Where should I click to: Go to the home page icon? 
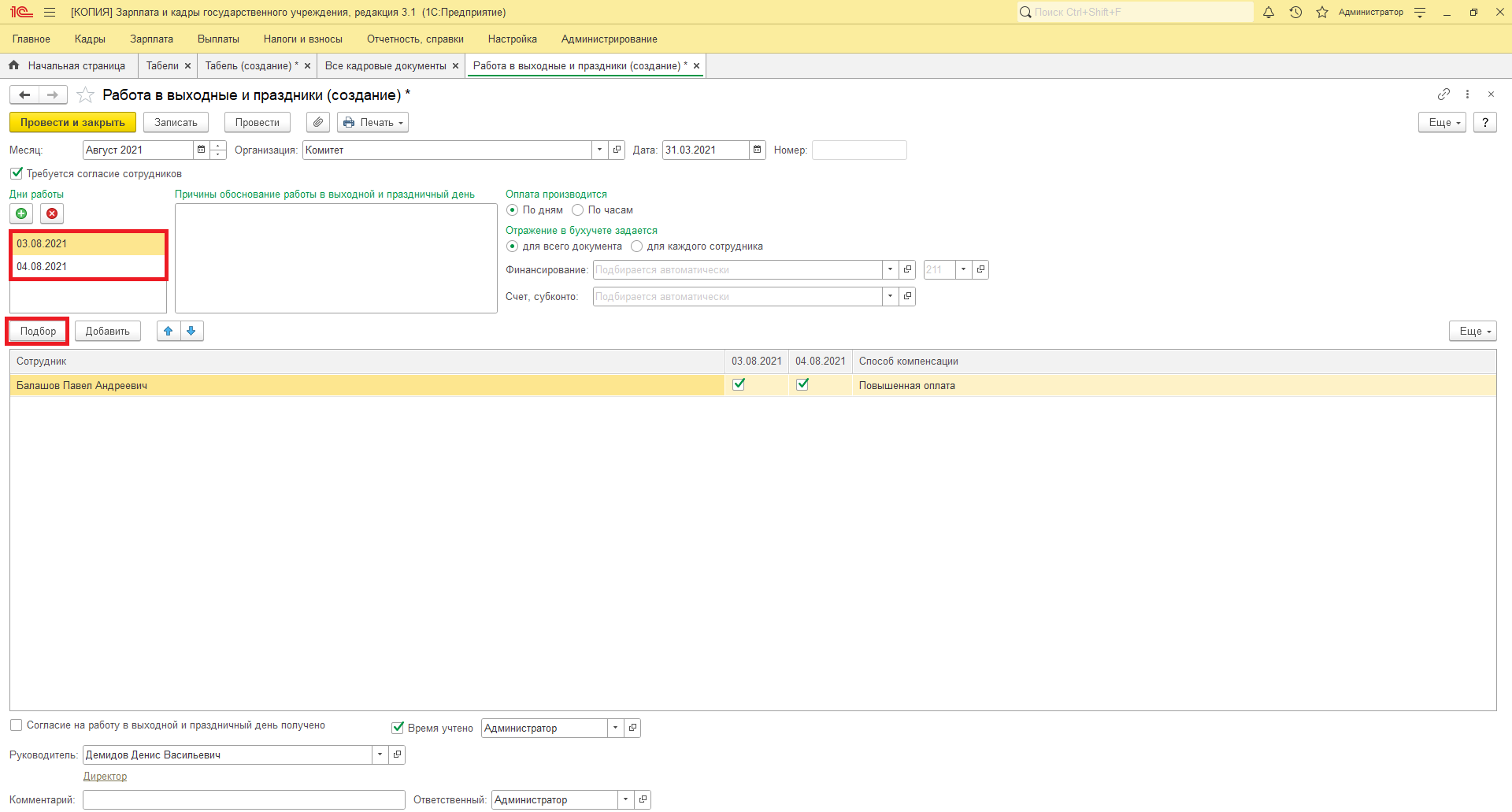(x=14, y=65)
